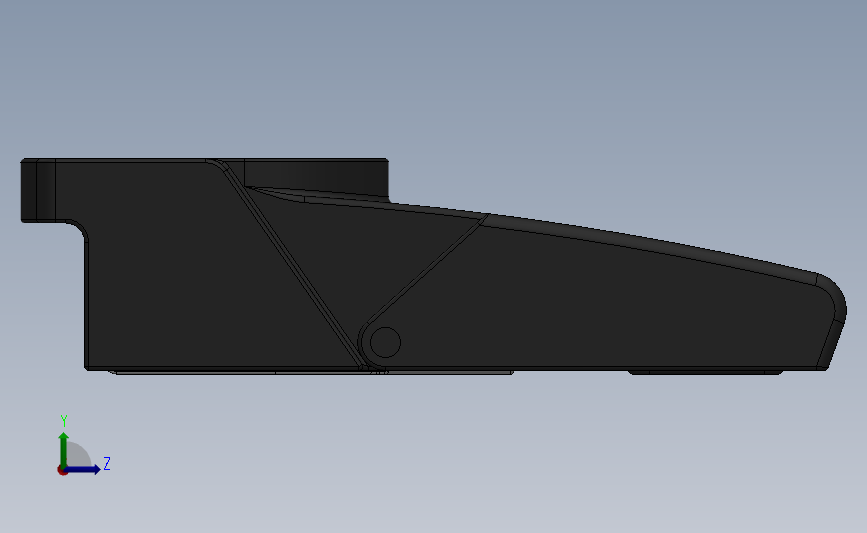The width and height of the screenshot is (867, 533).
Task: Click the Y label of the triad
Action: tap(64, 421)
